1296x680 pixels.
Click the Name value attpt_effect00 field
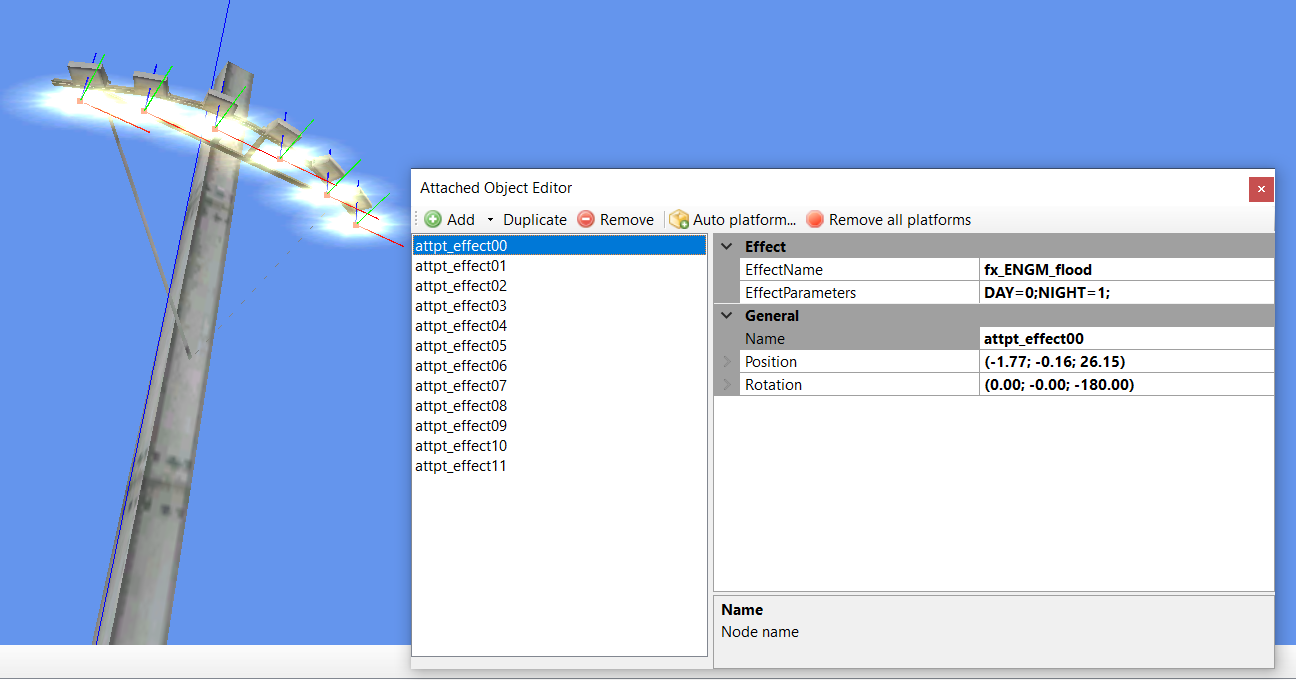click(1125, 339)
